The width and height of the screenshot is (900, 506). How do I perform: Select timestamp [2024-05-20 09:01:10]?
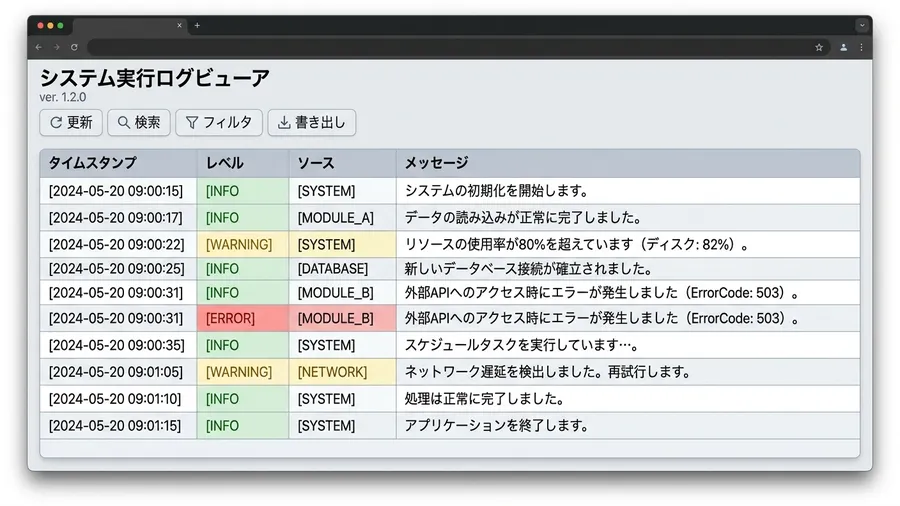point(115,399)
